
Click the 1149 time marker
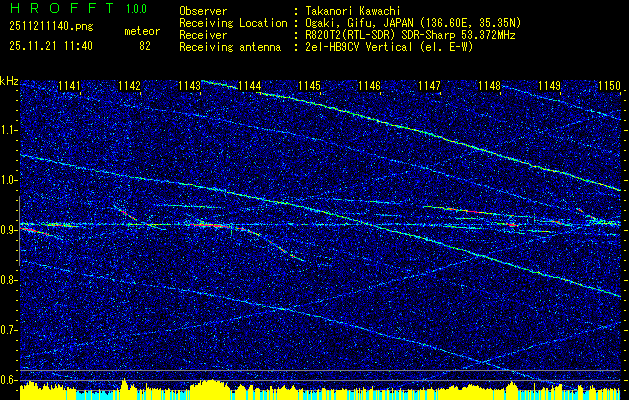pyautogui.click(x=549, y=86)
